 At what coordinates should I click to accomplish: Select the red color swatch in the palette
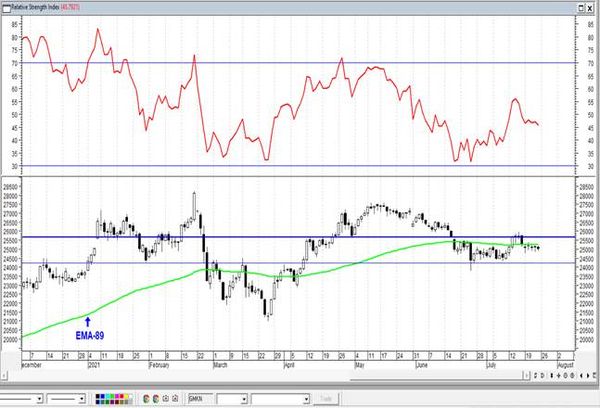click(121, 396)
